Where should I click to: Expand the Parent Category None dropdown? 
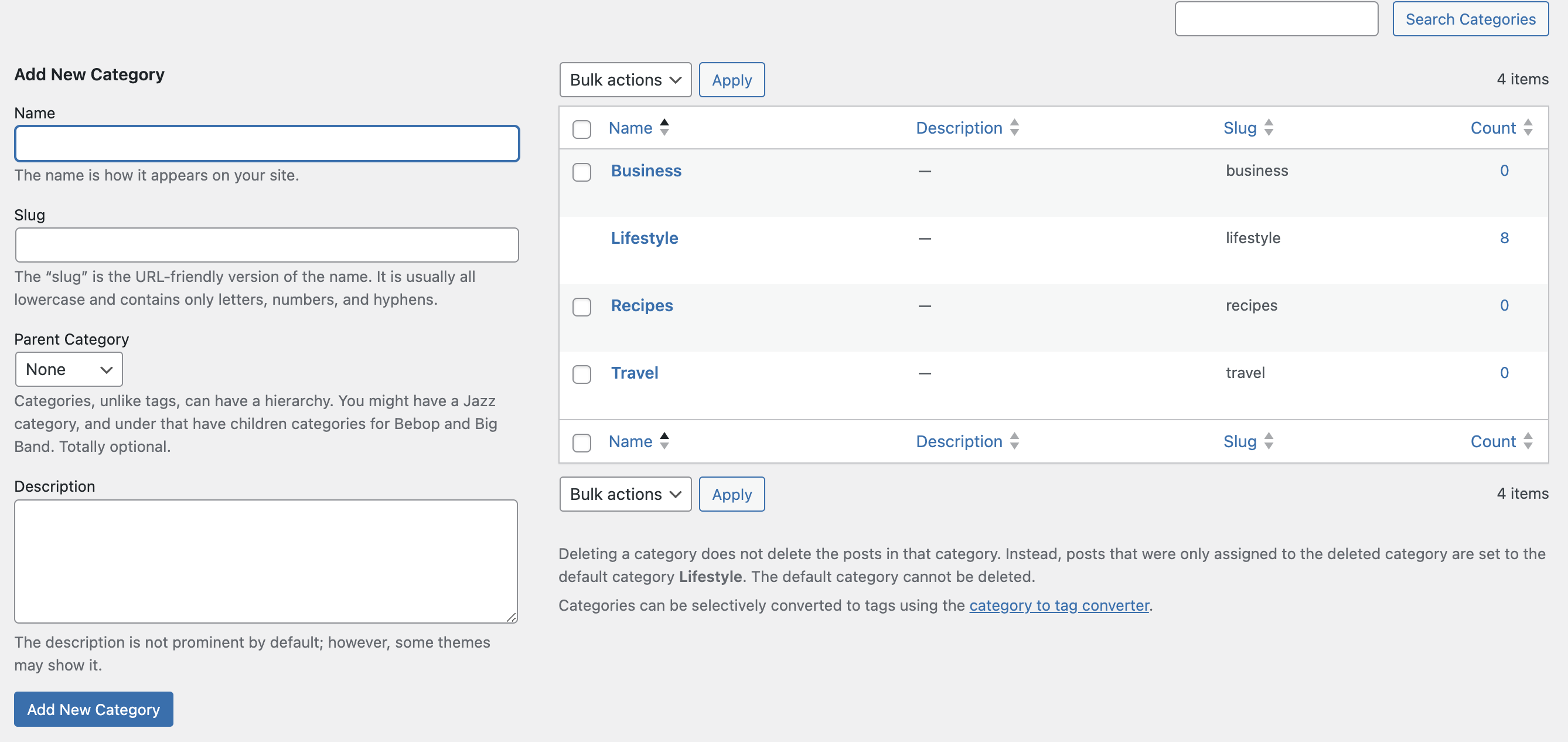68,368
